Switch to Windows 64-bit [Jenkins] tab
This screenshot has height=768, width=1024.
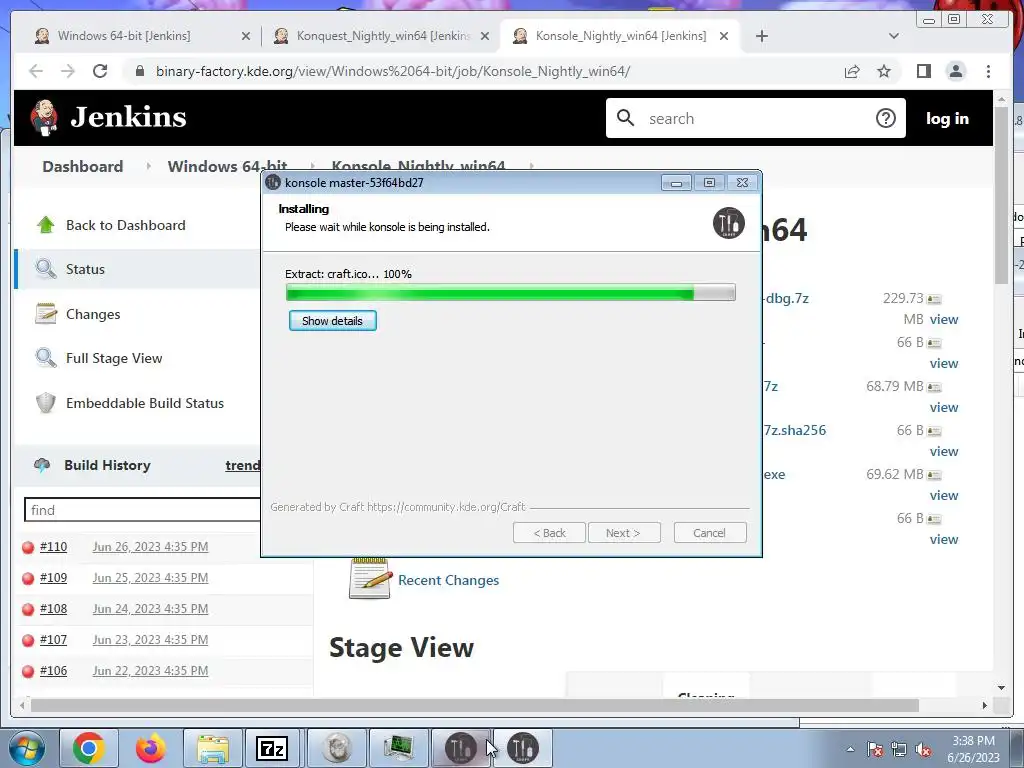click(x=124, y=36)
